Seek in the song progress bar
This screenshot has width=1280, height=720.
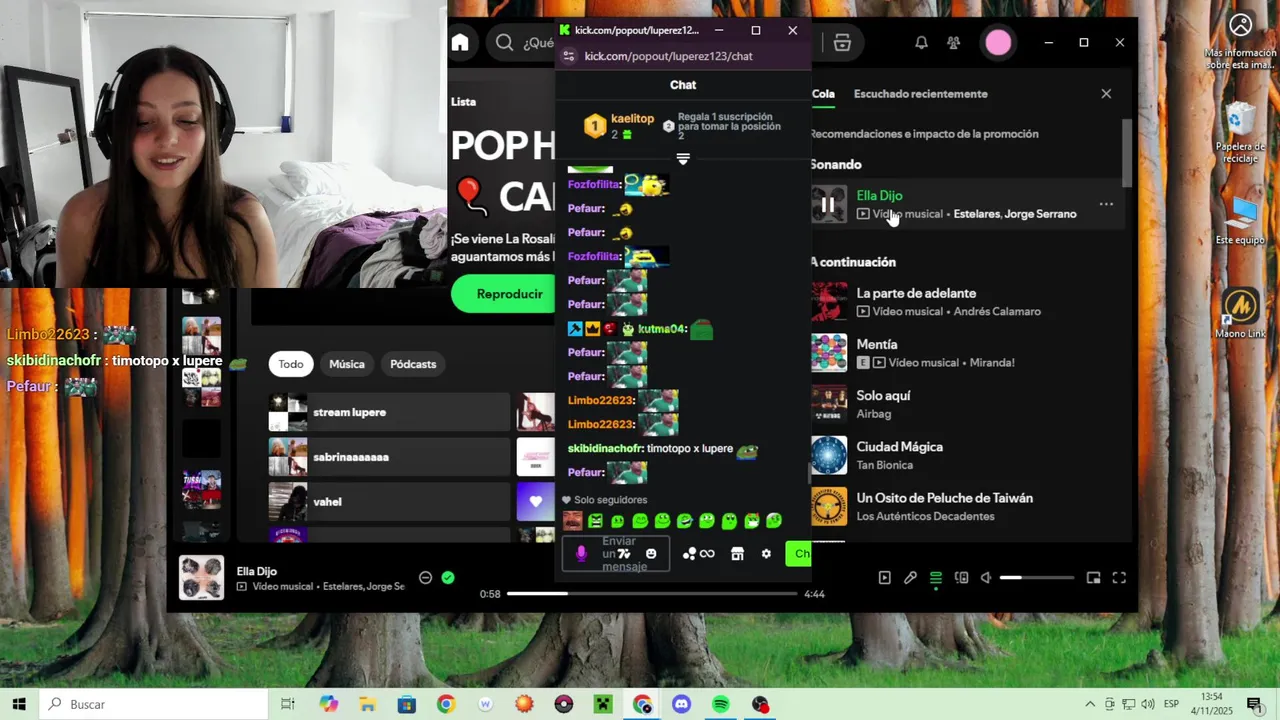coord(652,594)
